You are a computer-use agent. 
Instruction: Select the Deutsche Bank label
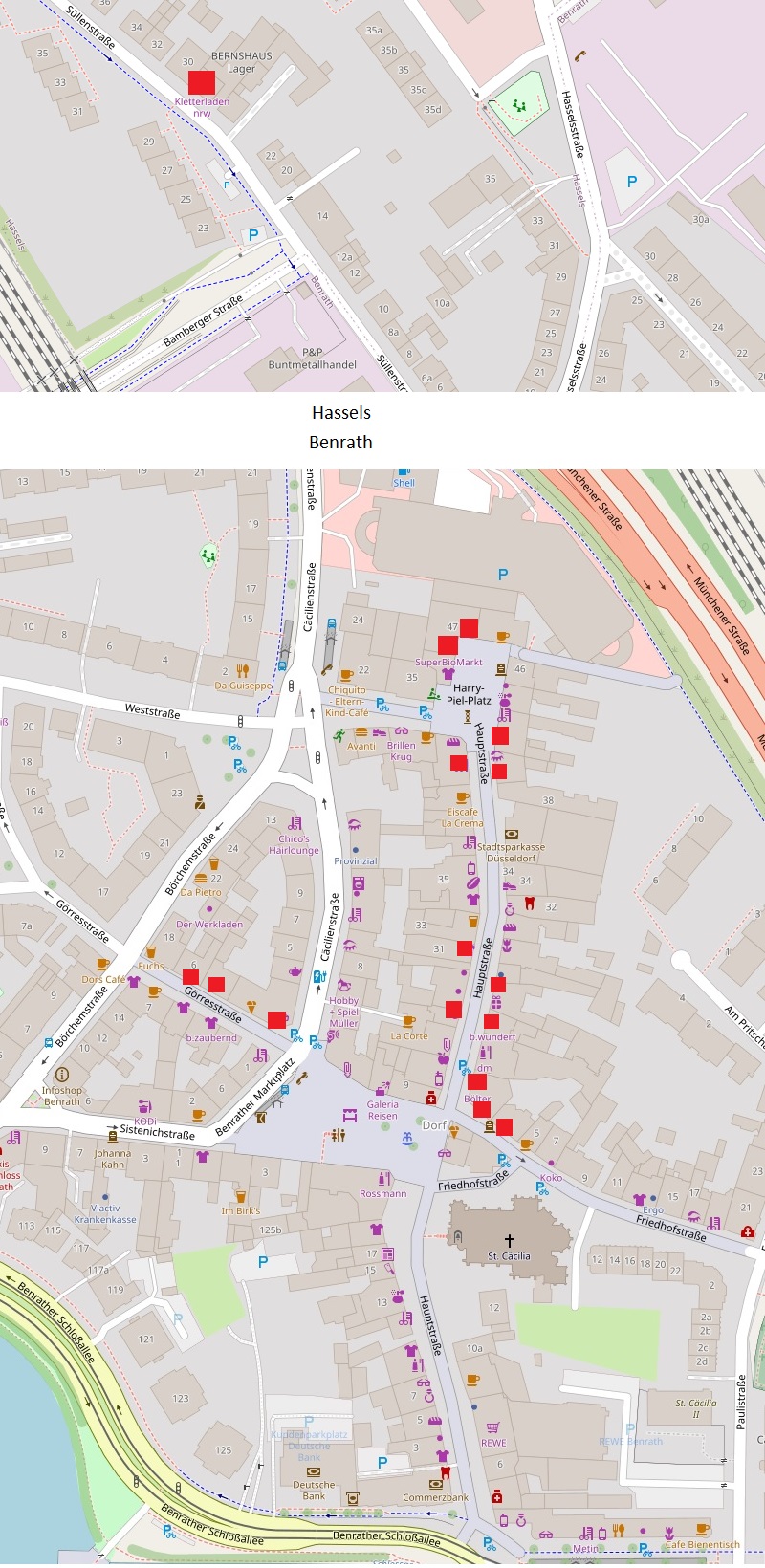[x=314, y=1491]
